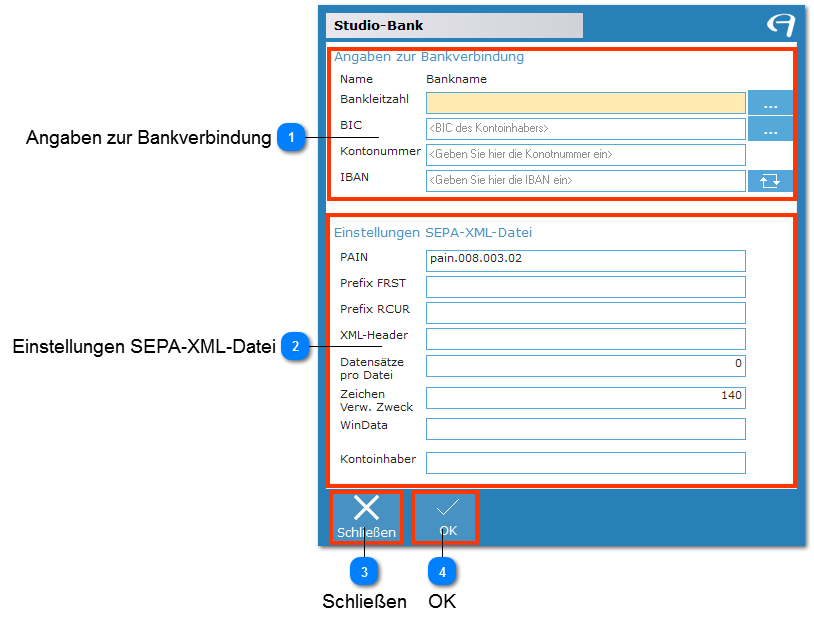Click the WinData label
This screenshot has width=814, height=628.
[x=363, y=425]
